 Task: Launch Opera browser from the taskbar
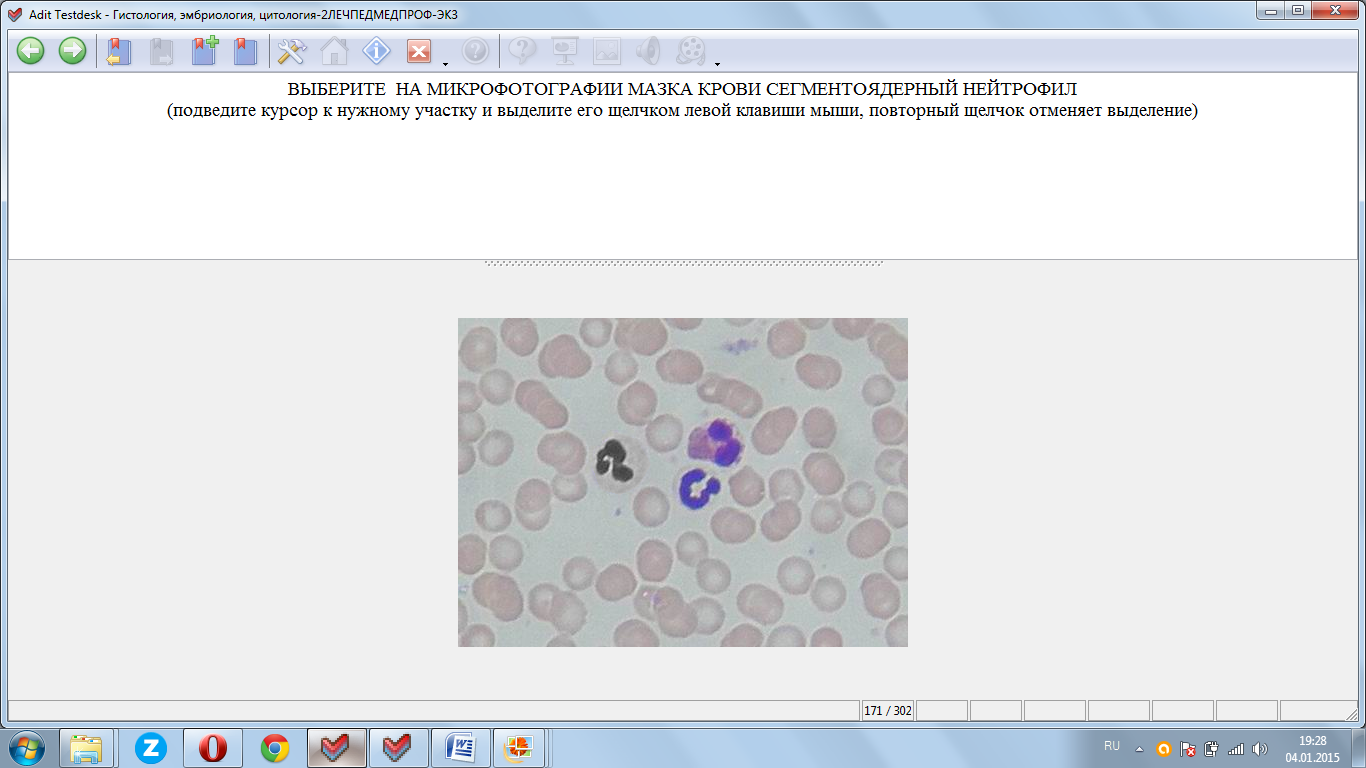(212, 747)
